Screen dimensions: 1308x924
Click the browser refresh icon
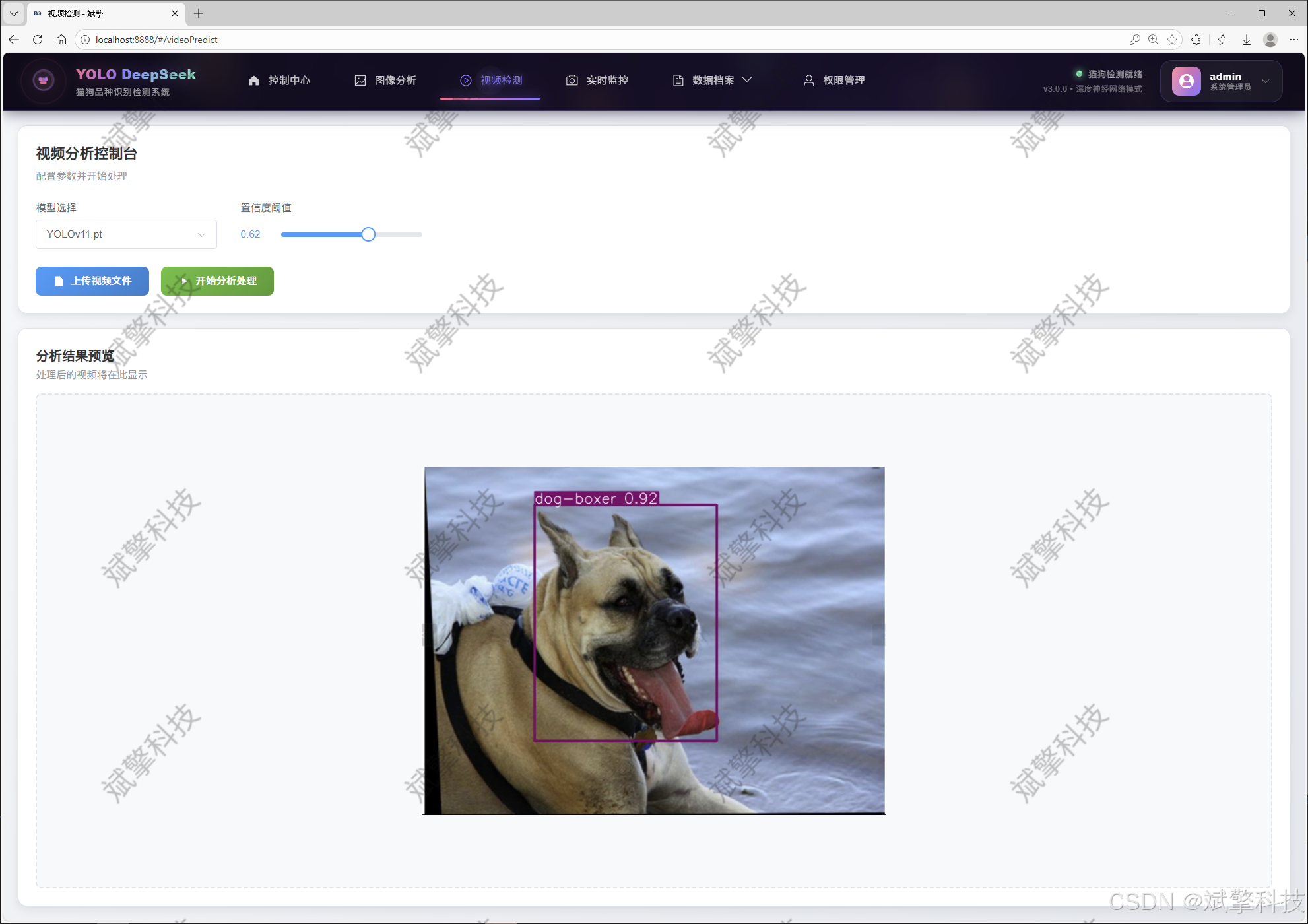click(x=38, y=40)
